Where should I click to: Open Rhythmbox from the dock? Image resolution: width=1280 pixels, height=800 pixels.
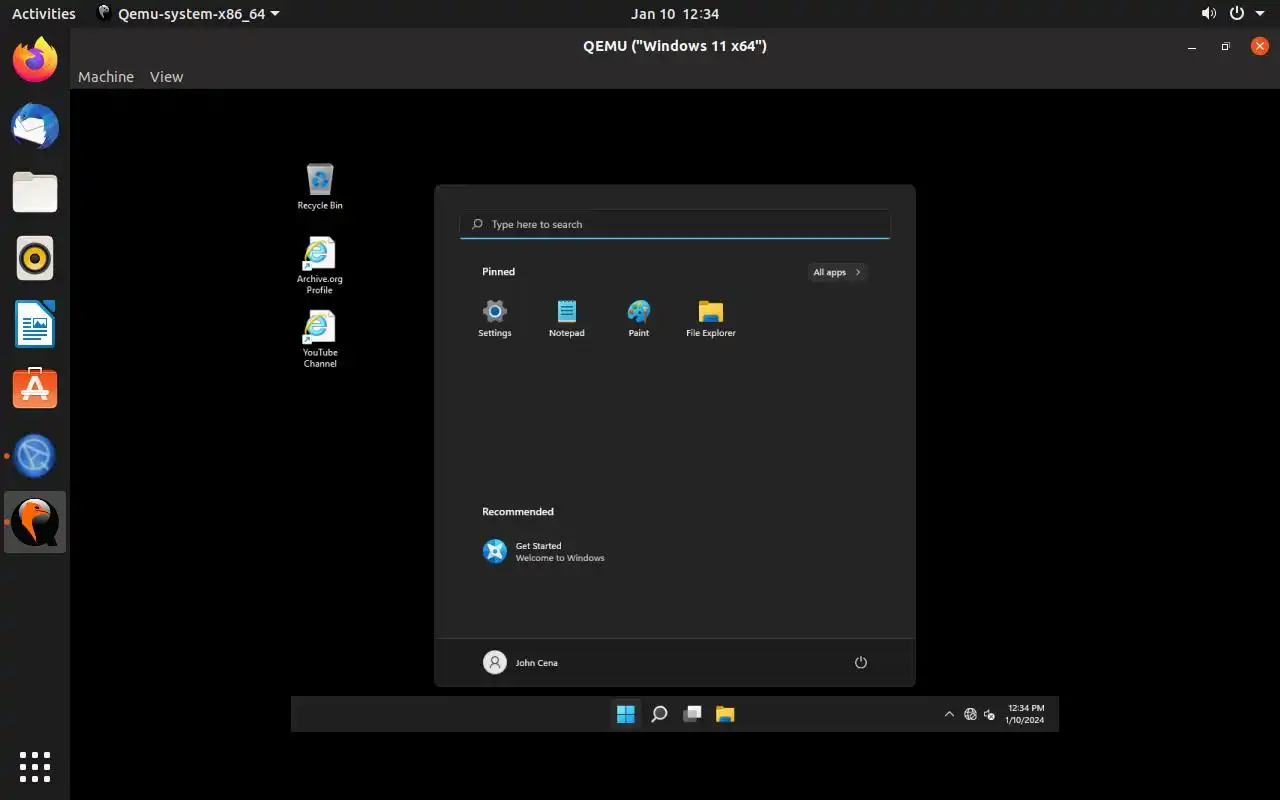[35, 258]
